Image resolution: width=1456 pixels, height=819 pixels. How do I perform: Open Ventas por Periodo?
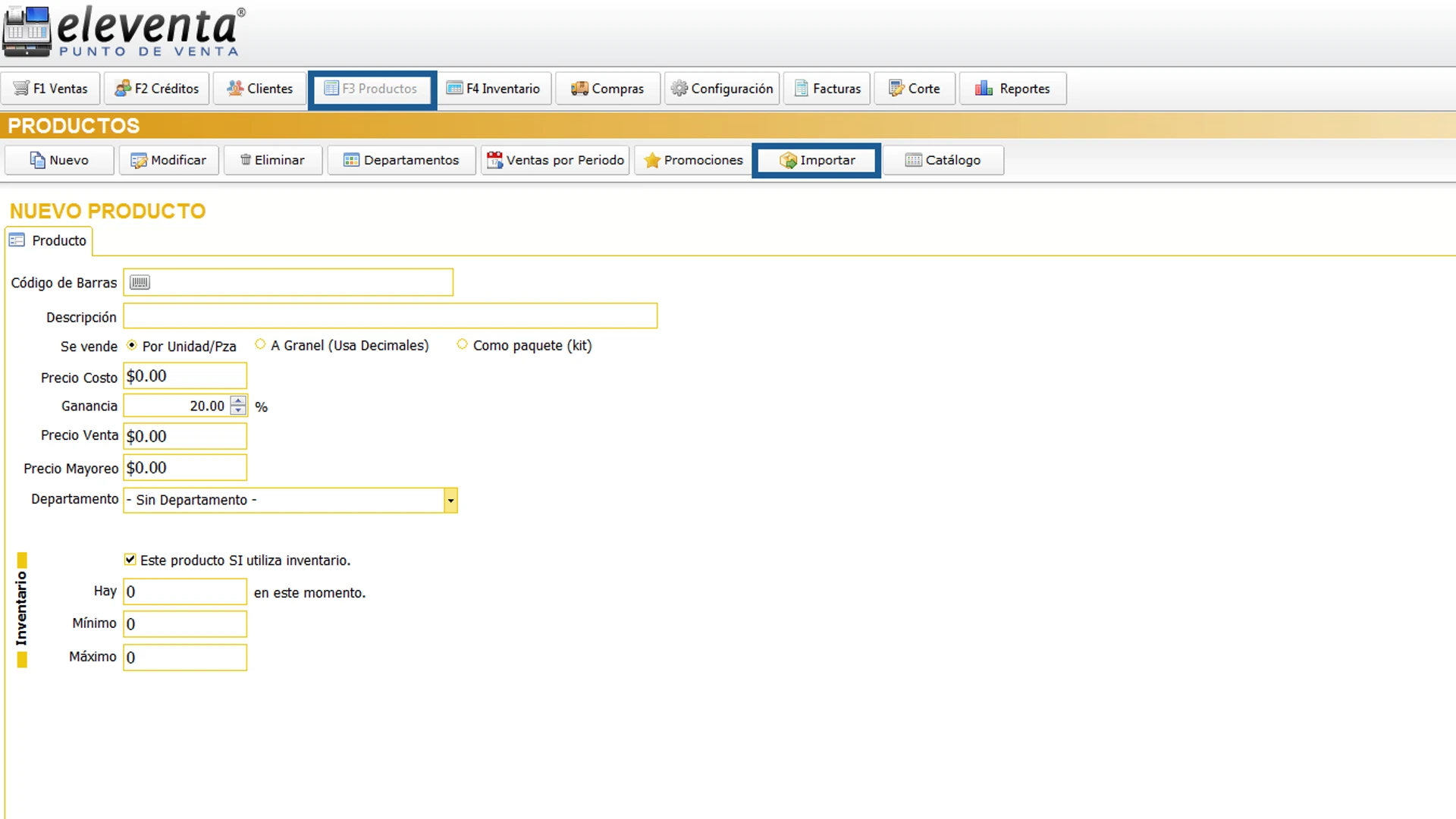click(555, 160)
